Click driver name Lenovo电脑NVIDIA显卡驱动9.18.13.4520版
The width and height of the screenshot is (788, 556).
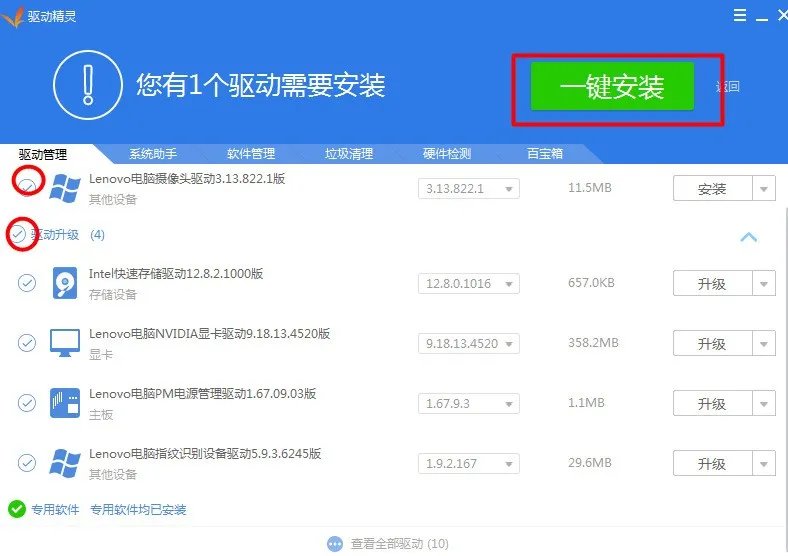[x=210, y=333]
